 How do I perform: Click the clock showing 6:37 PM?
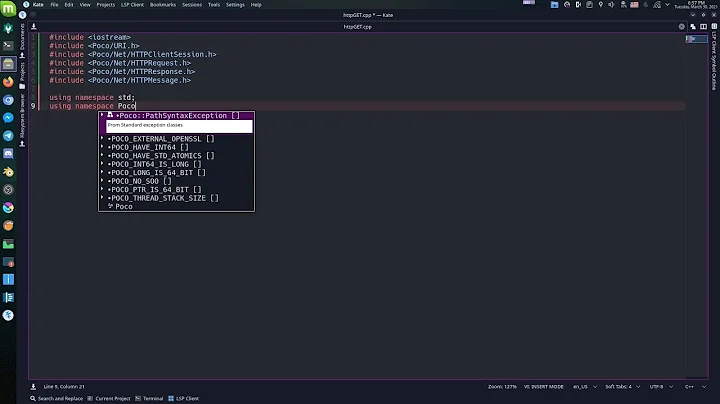click(695, 5)
